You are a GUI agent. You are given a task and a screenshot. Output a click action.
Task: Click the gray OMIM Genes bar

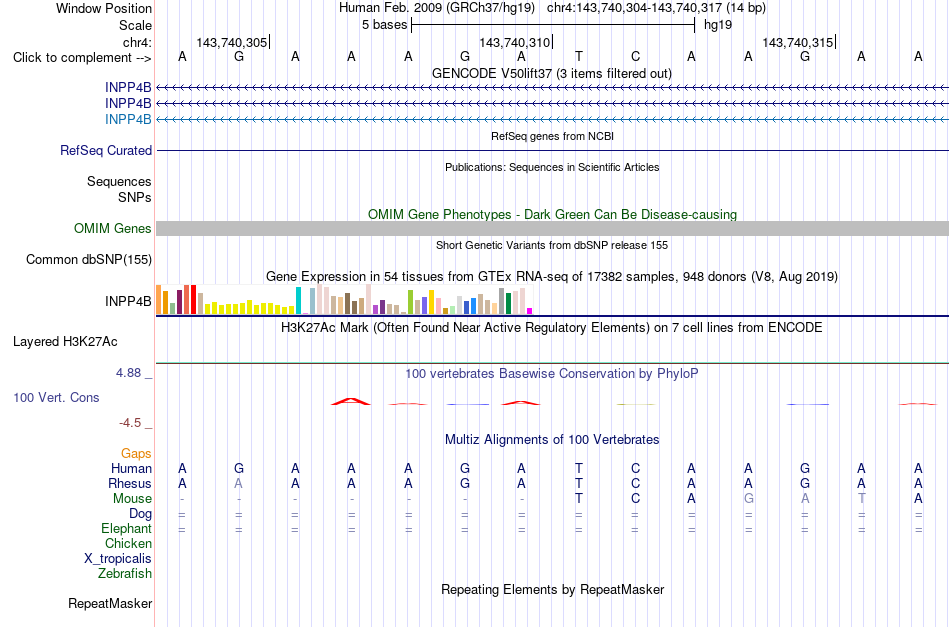(x=552, y=228)
